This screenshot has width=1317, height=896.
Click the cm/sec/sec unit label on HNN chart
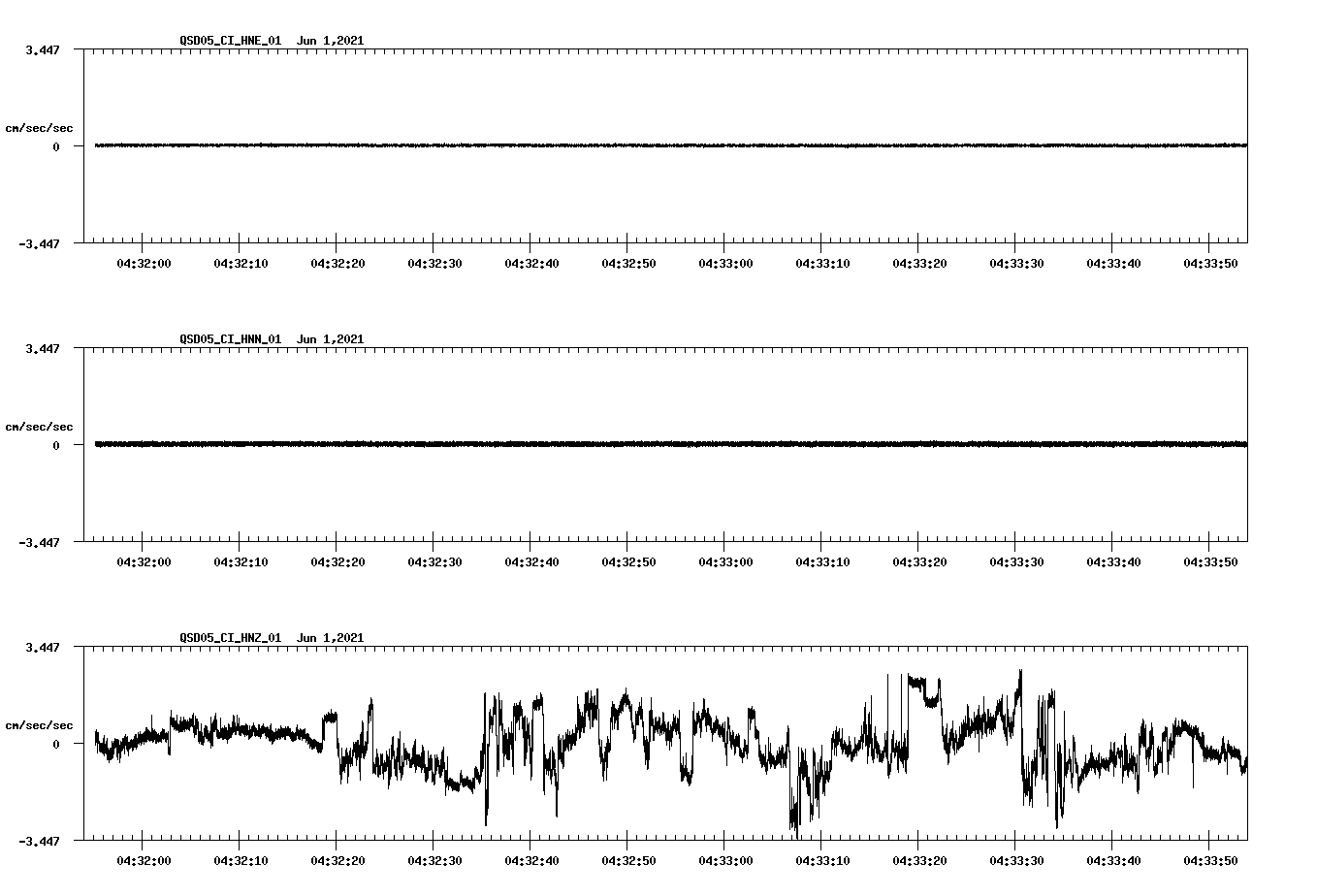[x=39, y=427]
